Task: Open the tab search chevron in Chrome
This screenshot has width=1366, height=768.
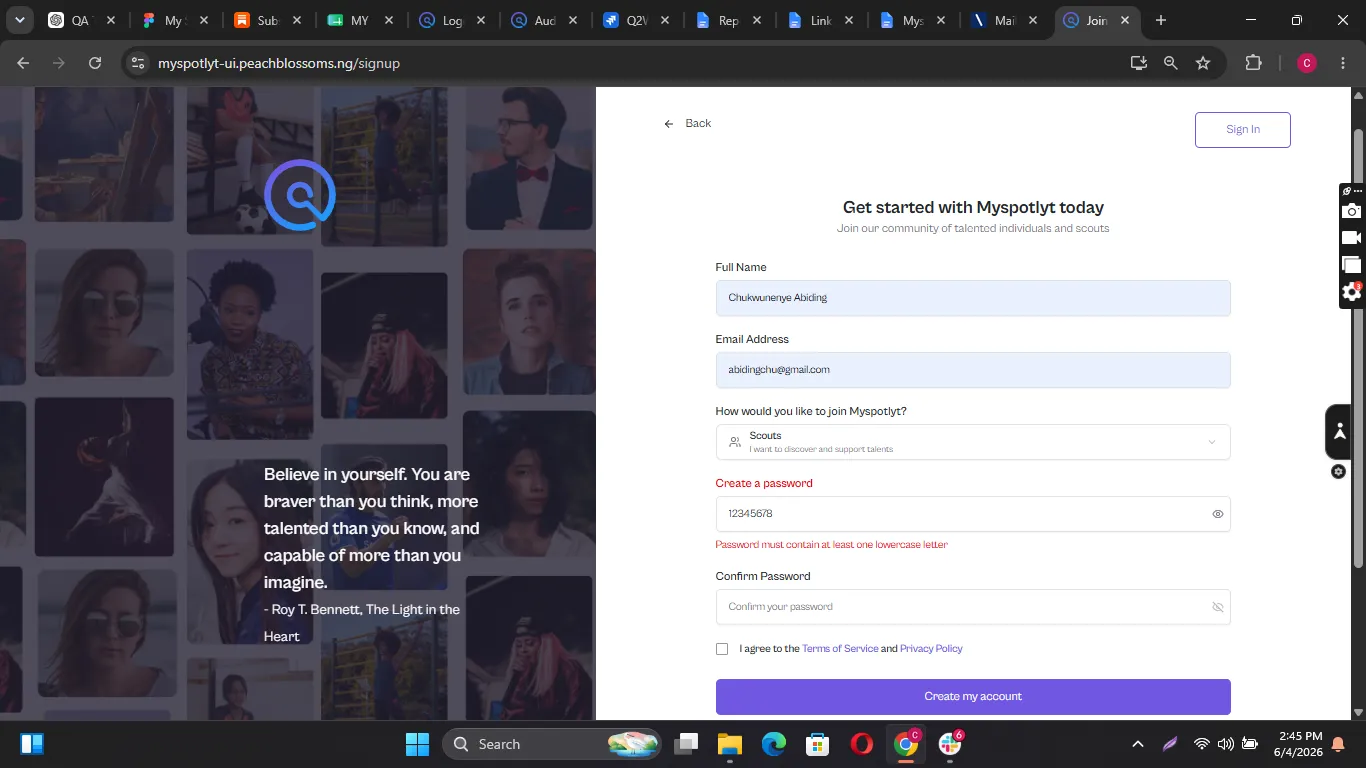Action: [19, 20]
